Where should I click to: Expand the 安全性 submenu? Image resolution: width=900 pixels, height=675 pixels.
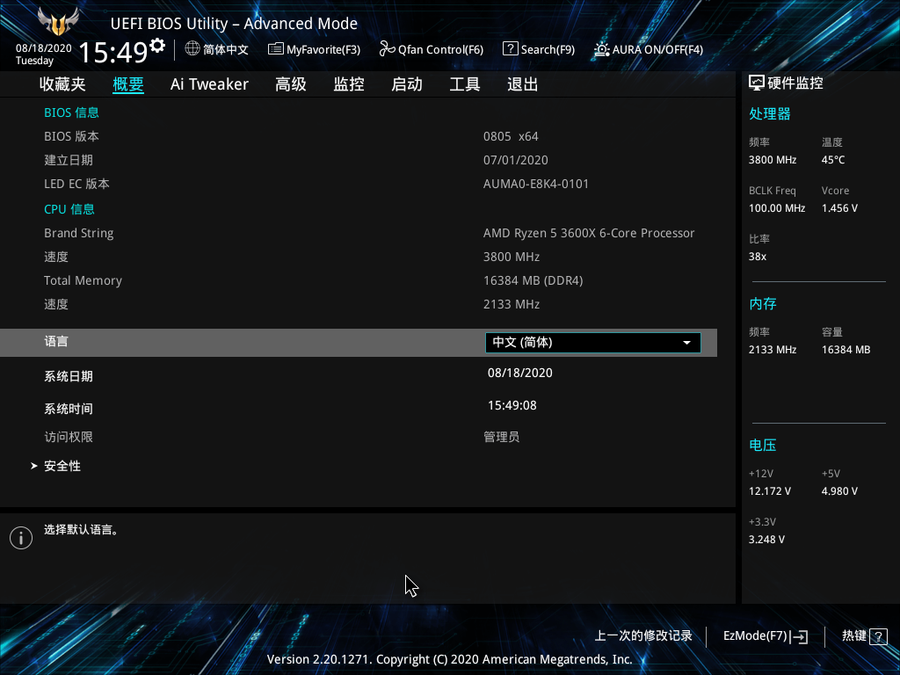(62, 466)
